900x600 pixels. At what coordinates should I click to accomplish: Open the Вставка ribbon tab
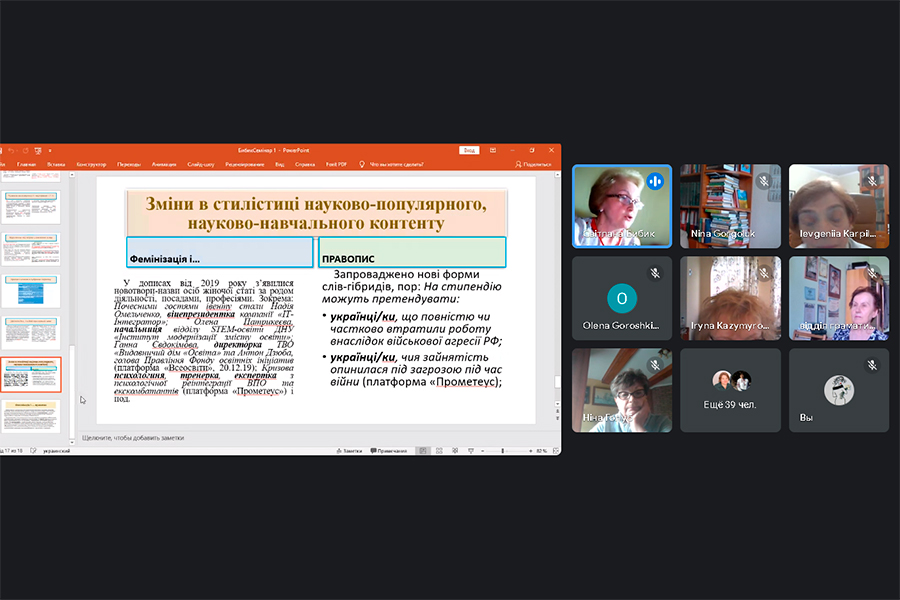pyautogui.click(x=56, y=164)
